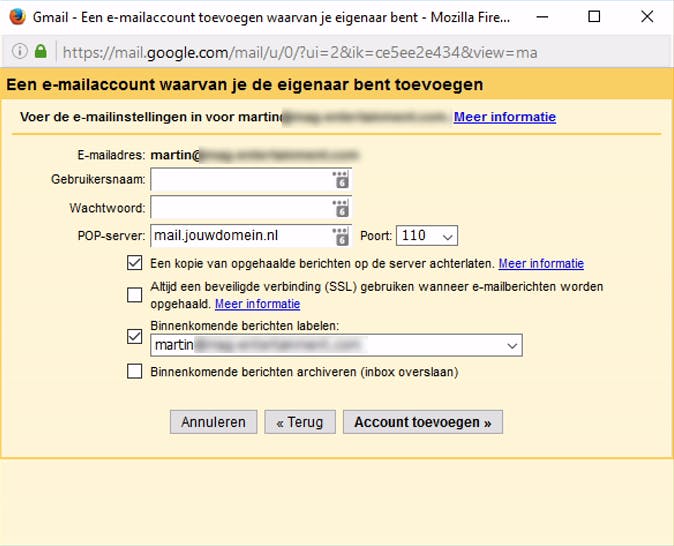The width and height of the screenshot is (674, 546).
Task: Uncheck leaving a copy on the server
Action: tap(135, 264)
